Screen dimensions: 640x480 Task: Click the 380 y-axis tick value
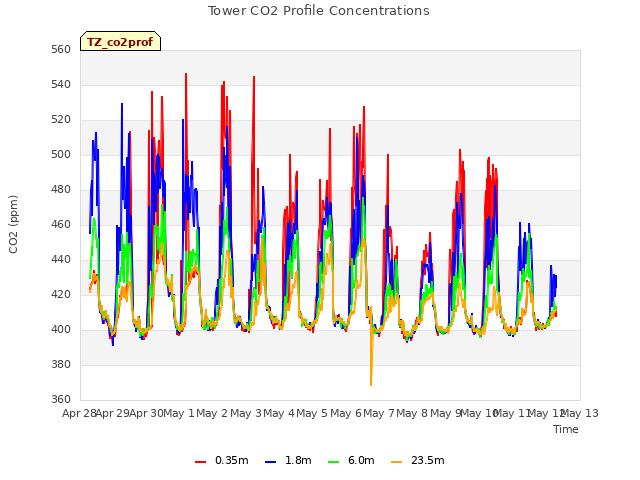[61, 365]
